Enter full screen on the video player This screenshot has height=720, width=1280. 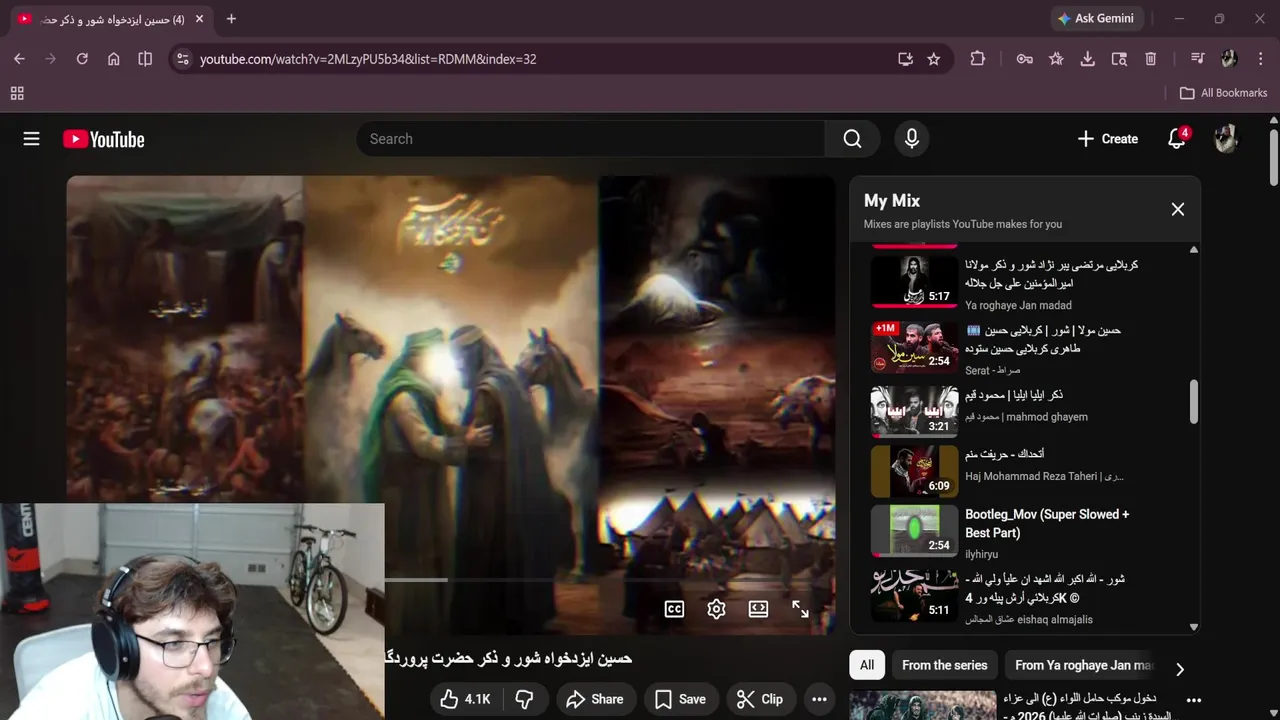pos(800,609)
